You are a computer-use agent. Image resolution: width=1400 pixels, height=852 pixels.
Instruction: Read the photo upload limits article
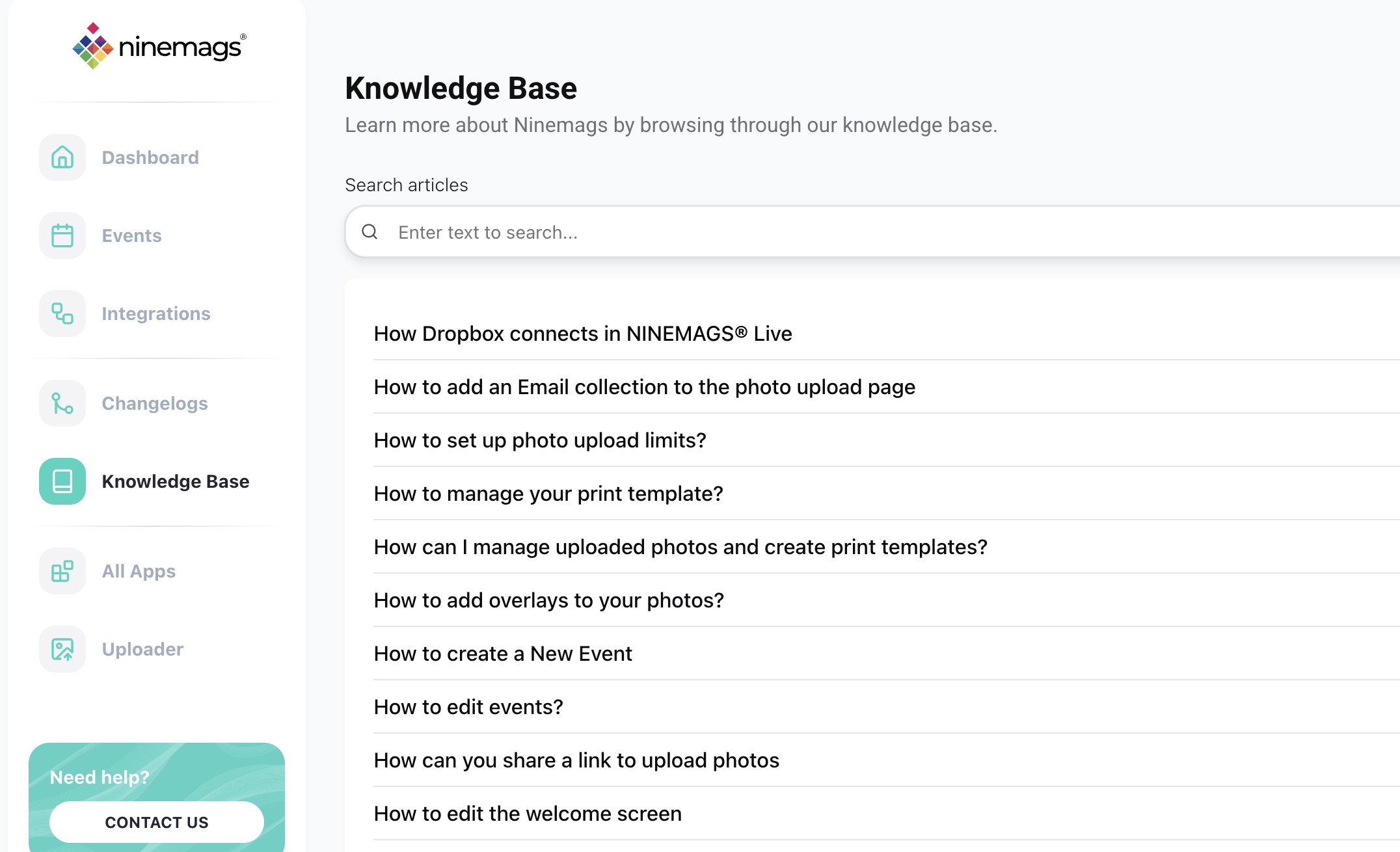[x=539, y=440]
